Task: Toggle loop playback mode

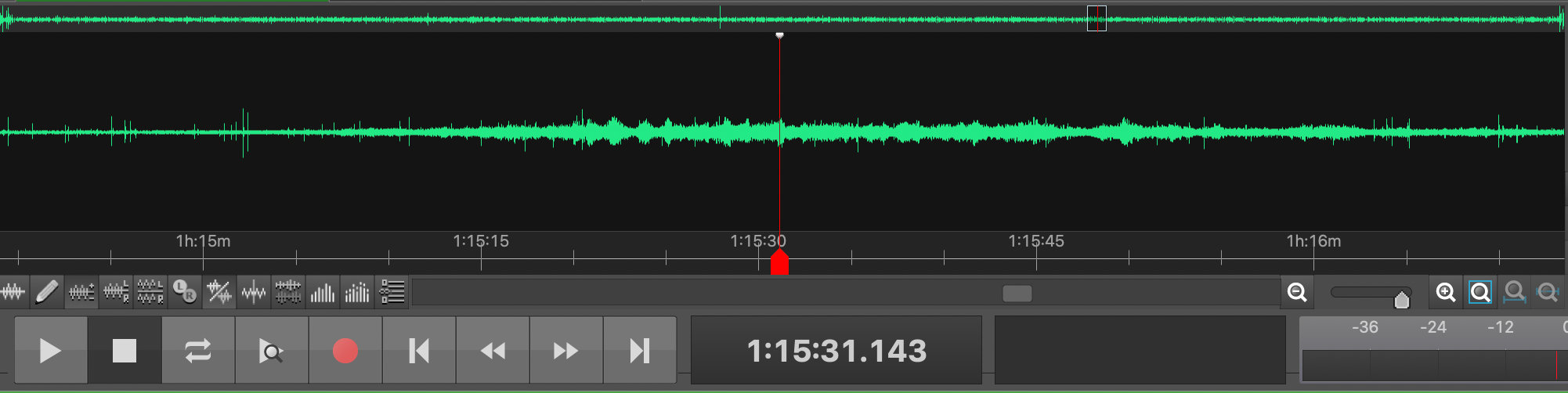Action: point(198,351)
